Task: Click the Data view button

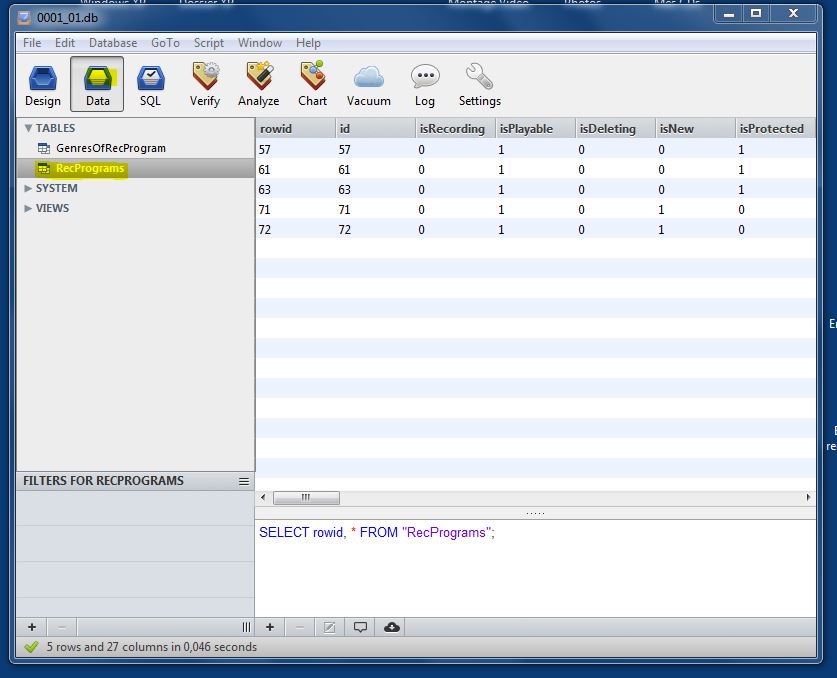Action: 97,84
